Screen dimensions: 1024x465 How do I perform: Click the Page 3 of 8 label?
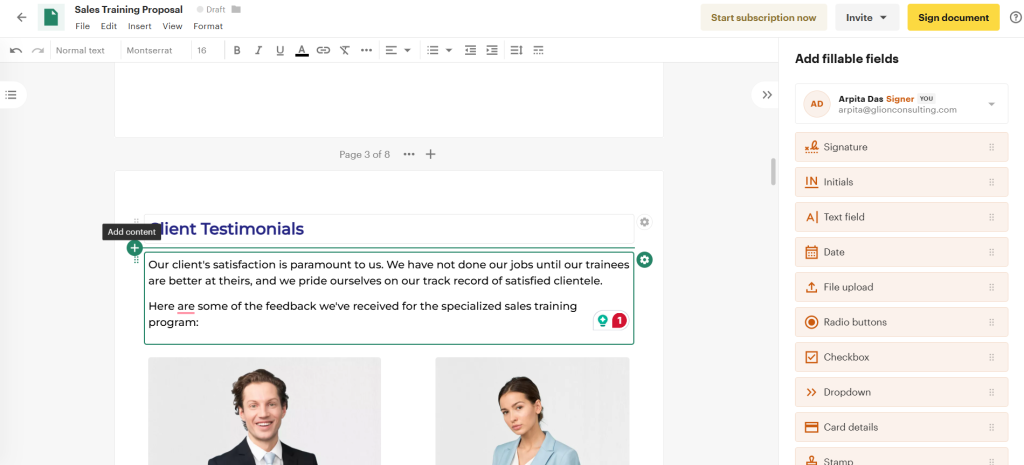(364, 154)
